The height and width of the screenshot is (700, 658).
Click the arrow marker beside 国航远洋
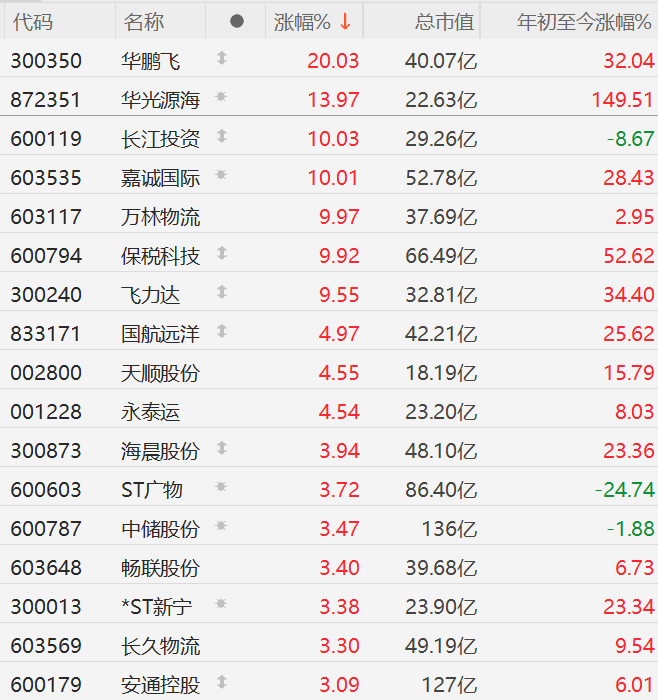(222, 331)
